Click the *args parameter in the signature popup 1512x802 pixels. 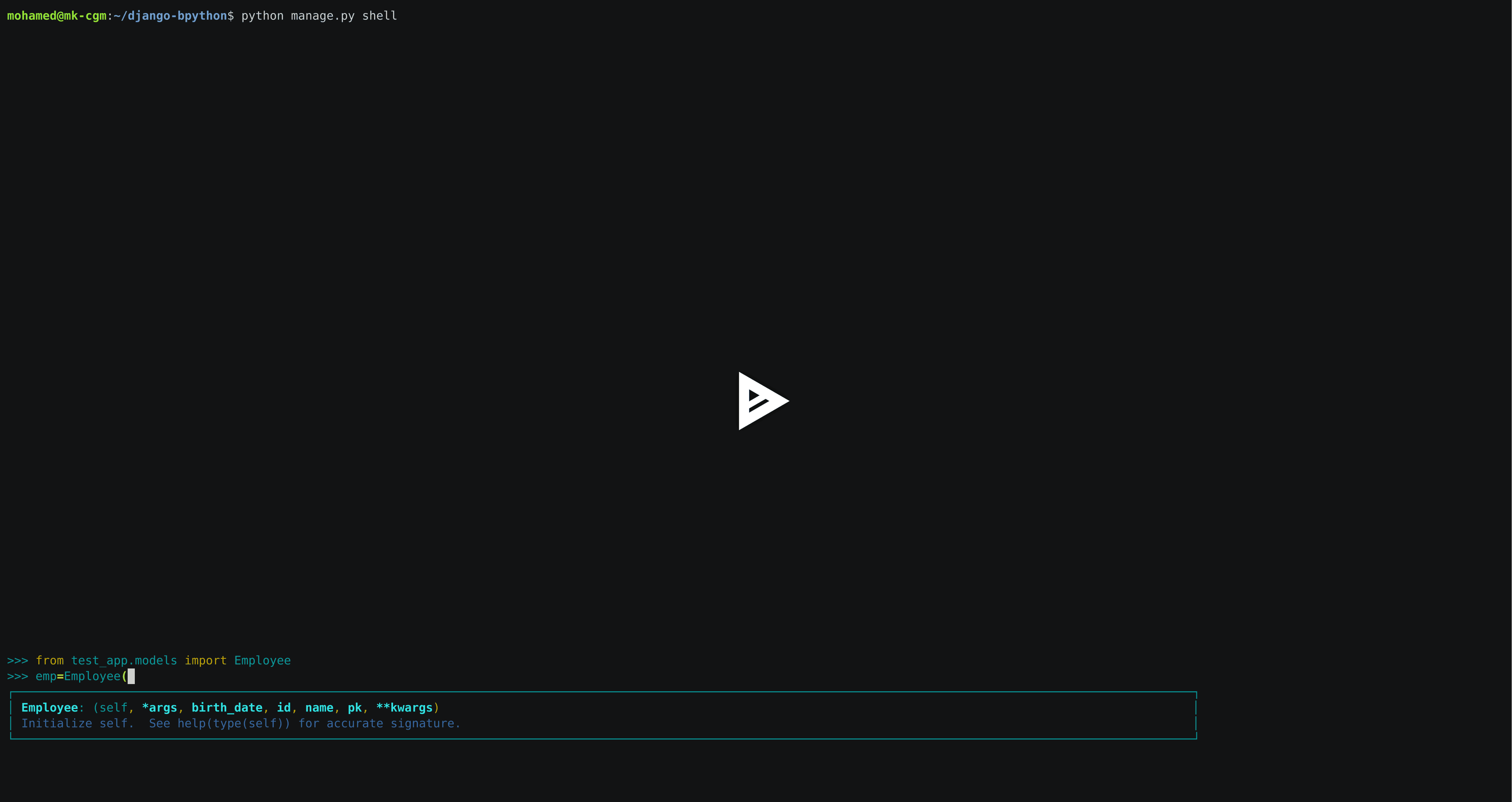click(x=160, y=708)
